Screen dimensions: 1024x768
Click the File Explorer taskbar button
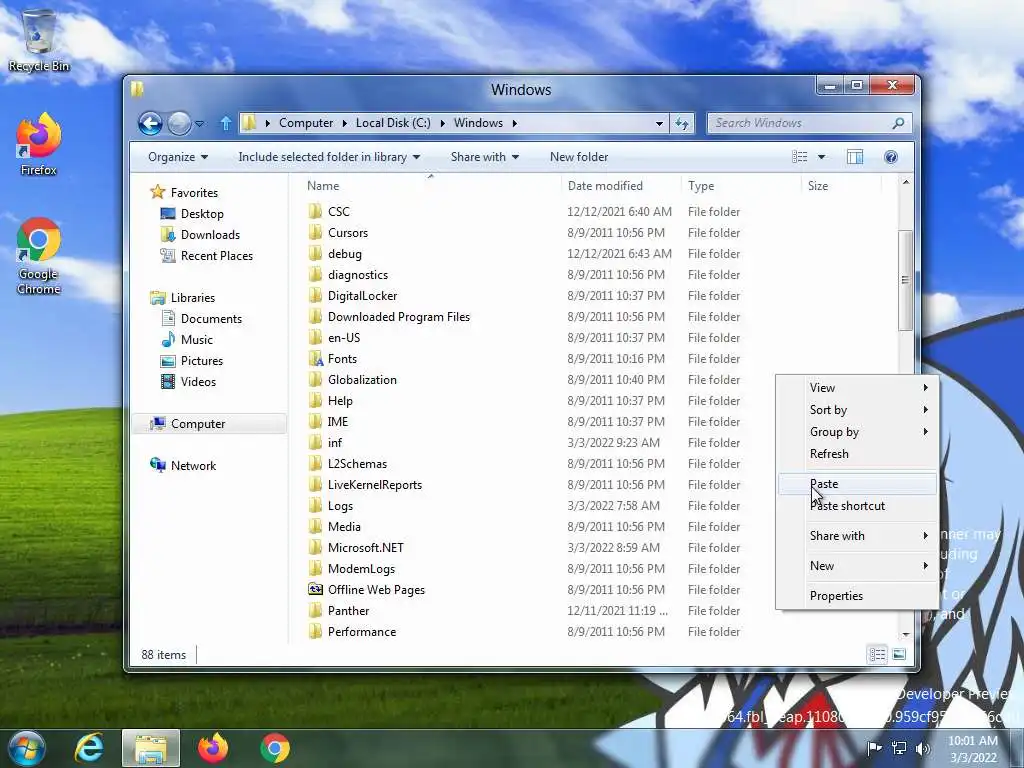pos(150,748)
